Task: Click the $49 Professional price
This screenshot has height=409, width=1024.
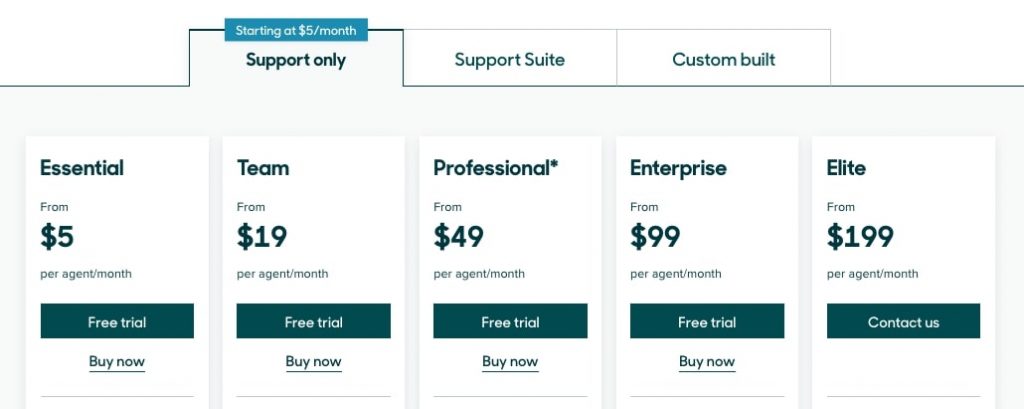Action: (459, 237)
